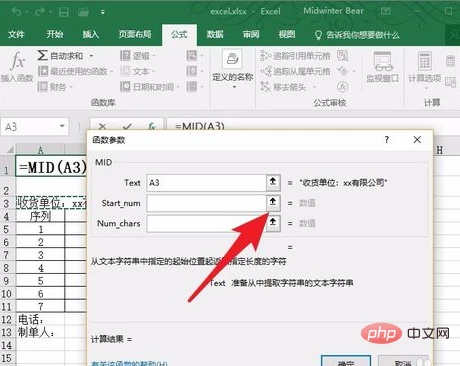Click collapse dialog button for Start_num field

[273, 202]
